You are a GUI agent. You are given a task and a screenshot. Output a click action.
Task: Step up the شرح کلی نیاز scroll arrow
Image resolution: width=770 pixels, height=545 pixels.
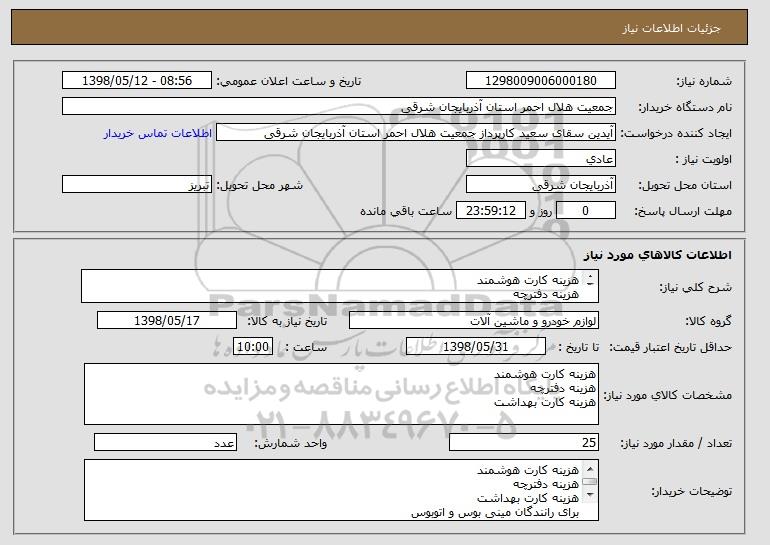(x=590, y=276)
